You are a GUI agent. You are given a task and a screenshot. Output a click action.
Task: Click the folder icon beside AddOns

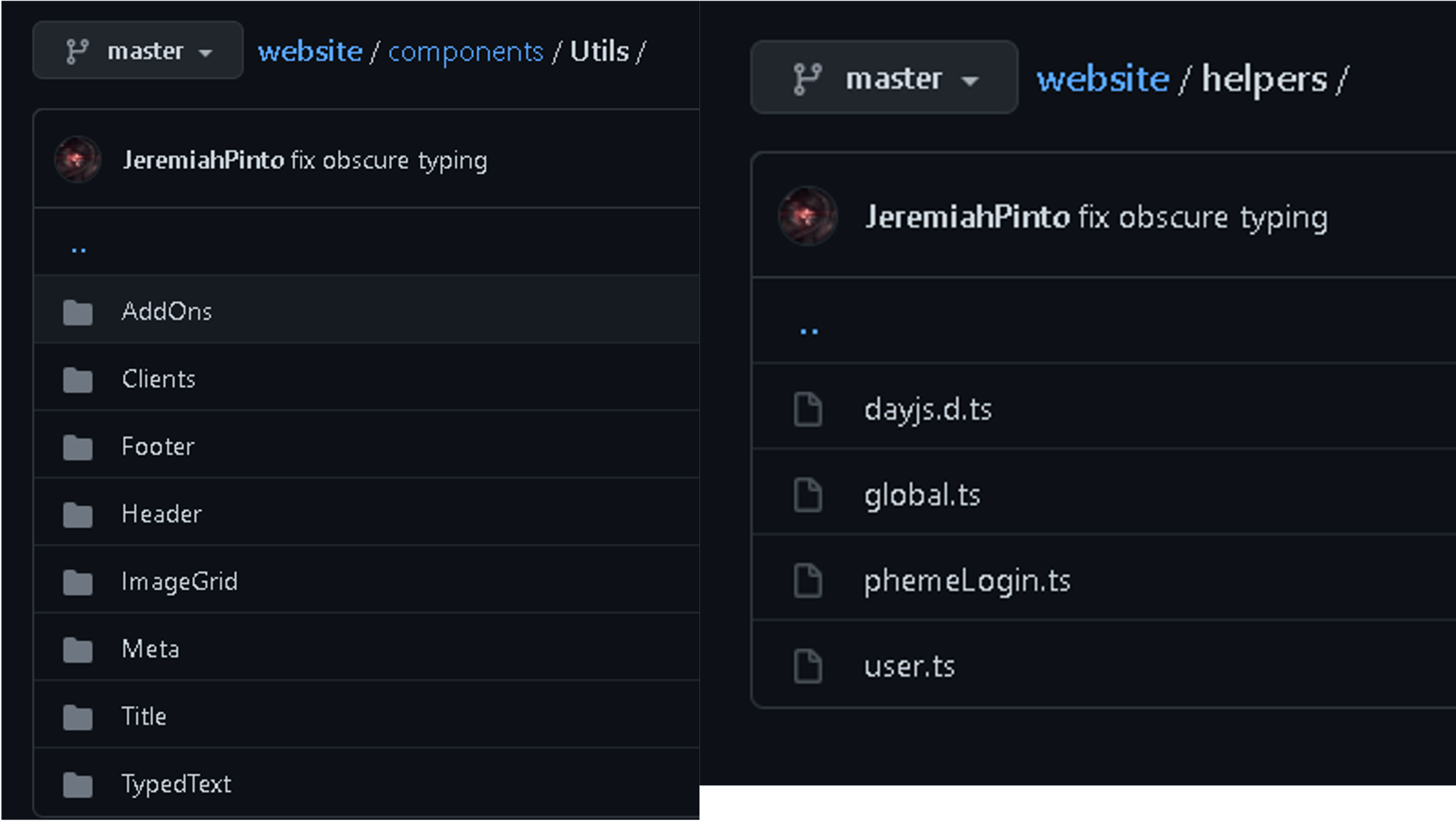pos(77,311)
